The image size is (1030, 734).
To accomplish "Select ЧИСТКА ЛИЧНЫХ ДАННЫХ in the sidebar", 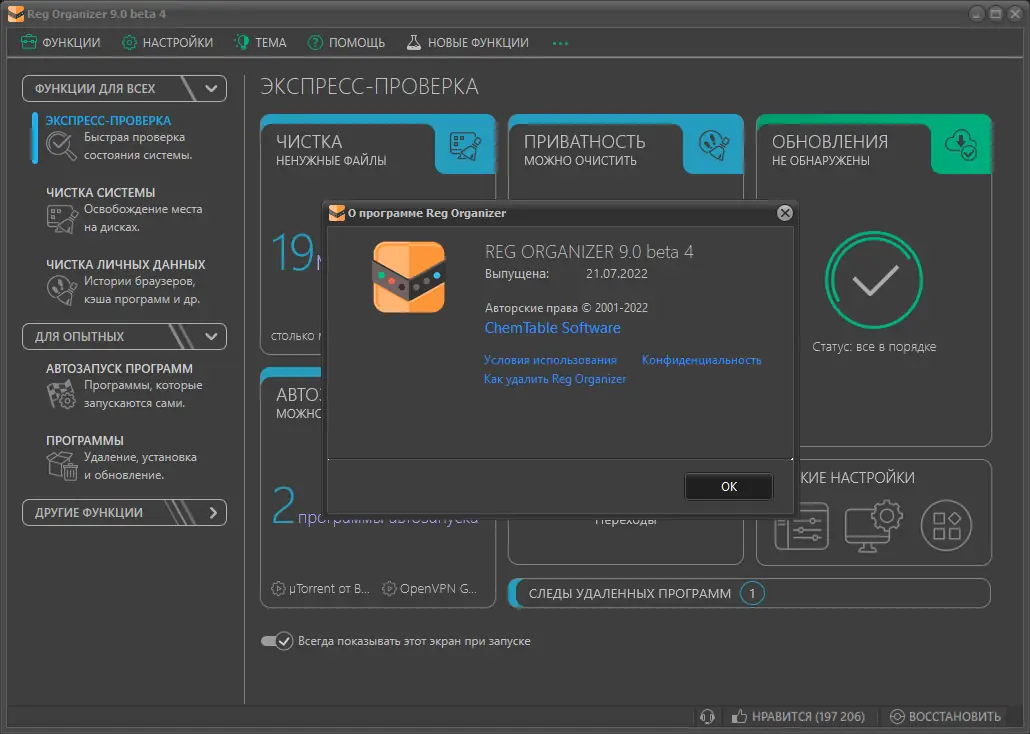I will [x=125, y=264].
